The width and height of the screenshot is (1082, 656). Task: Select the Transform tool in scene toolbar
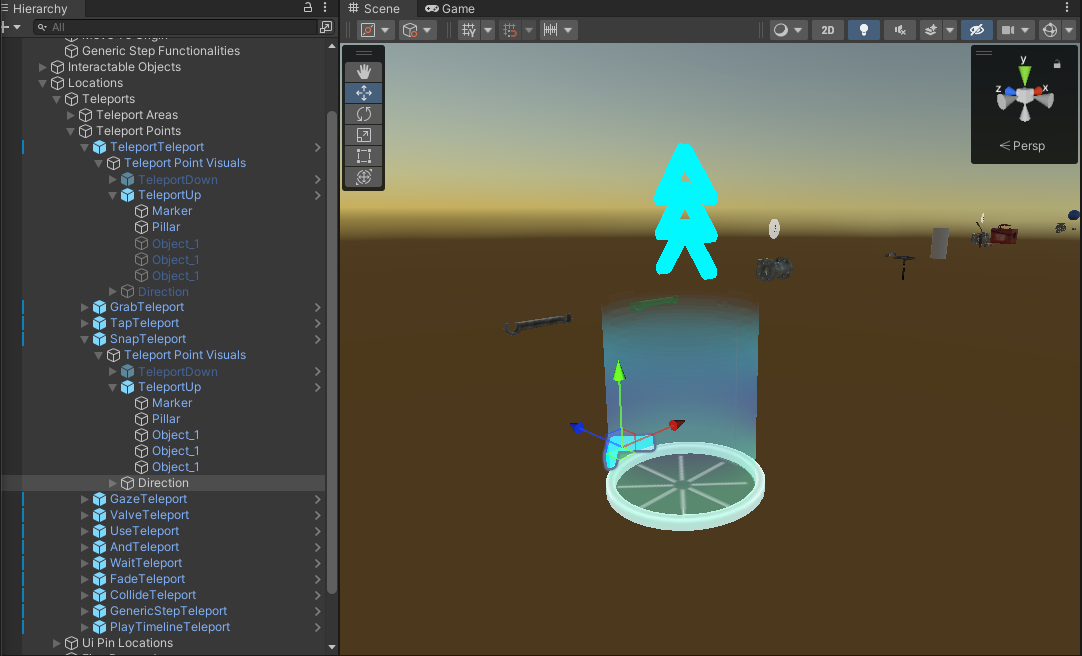click(364, 177)
